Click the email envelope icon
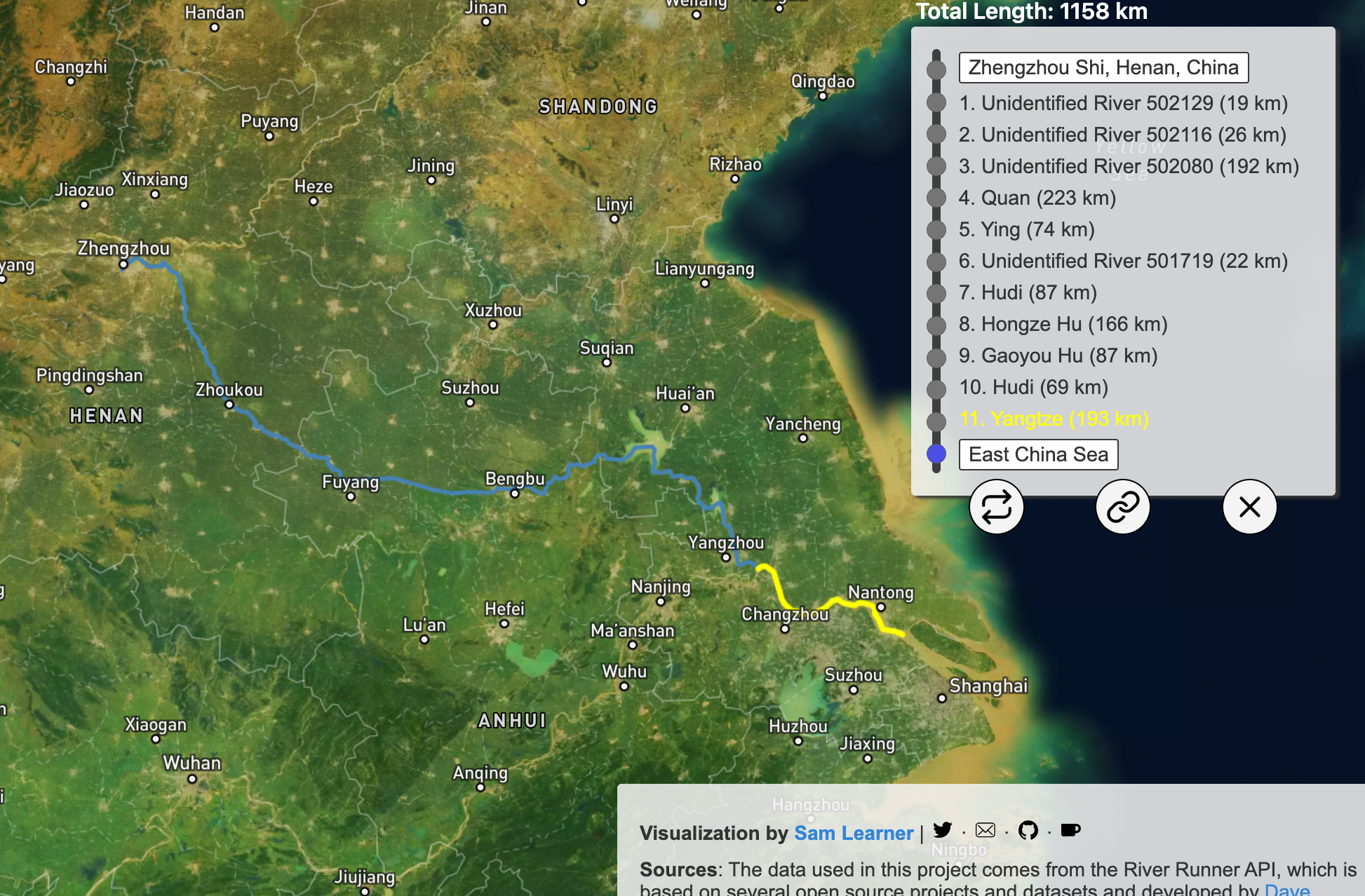This screenshot has height=896, width=1365. (986, 830)
